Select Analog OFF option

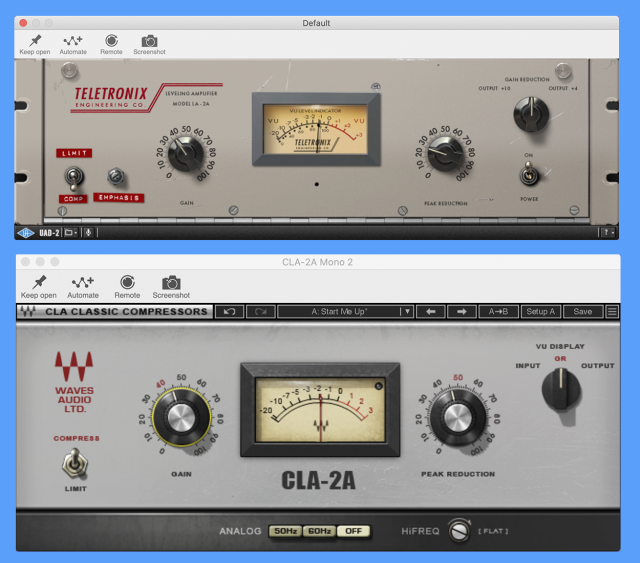tap(353, 531)
